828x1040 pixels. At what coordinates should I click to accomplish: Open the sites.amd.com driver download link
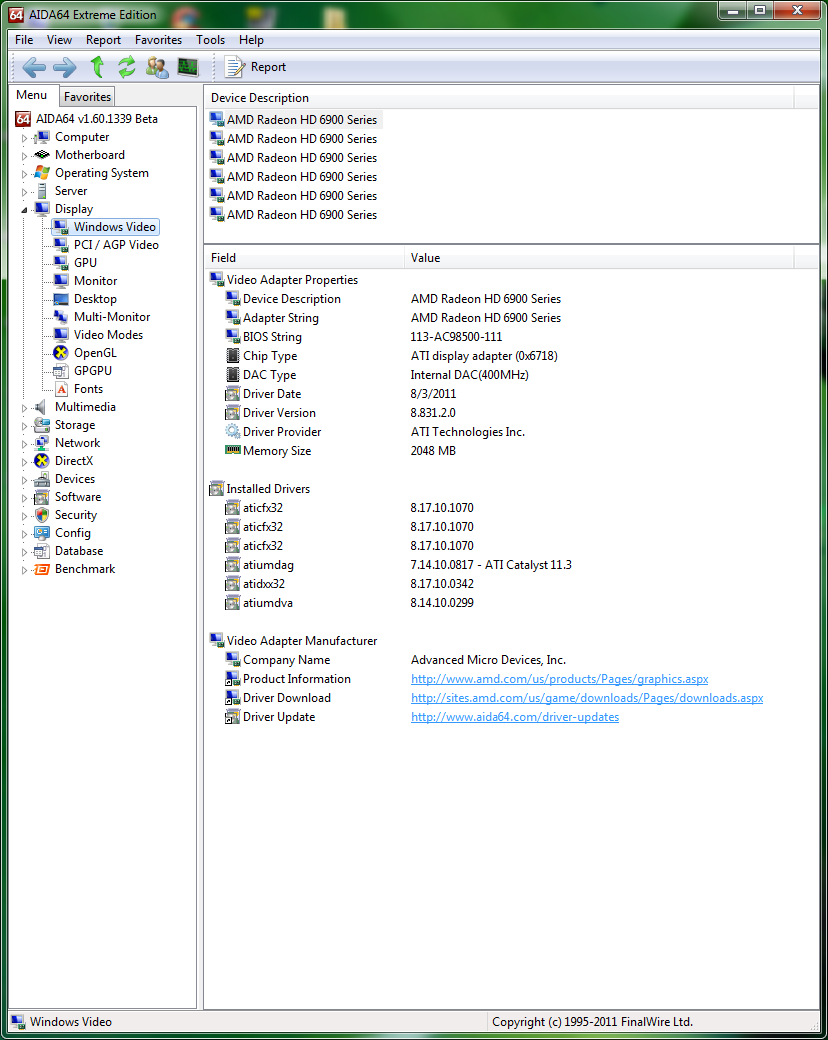click(x=586, y=698)
